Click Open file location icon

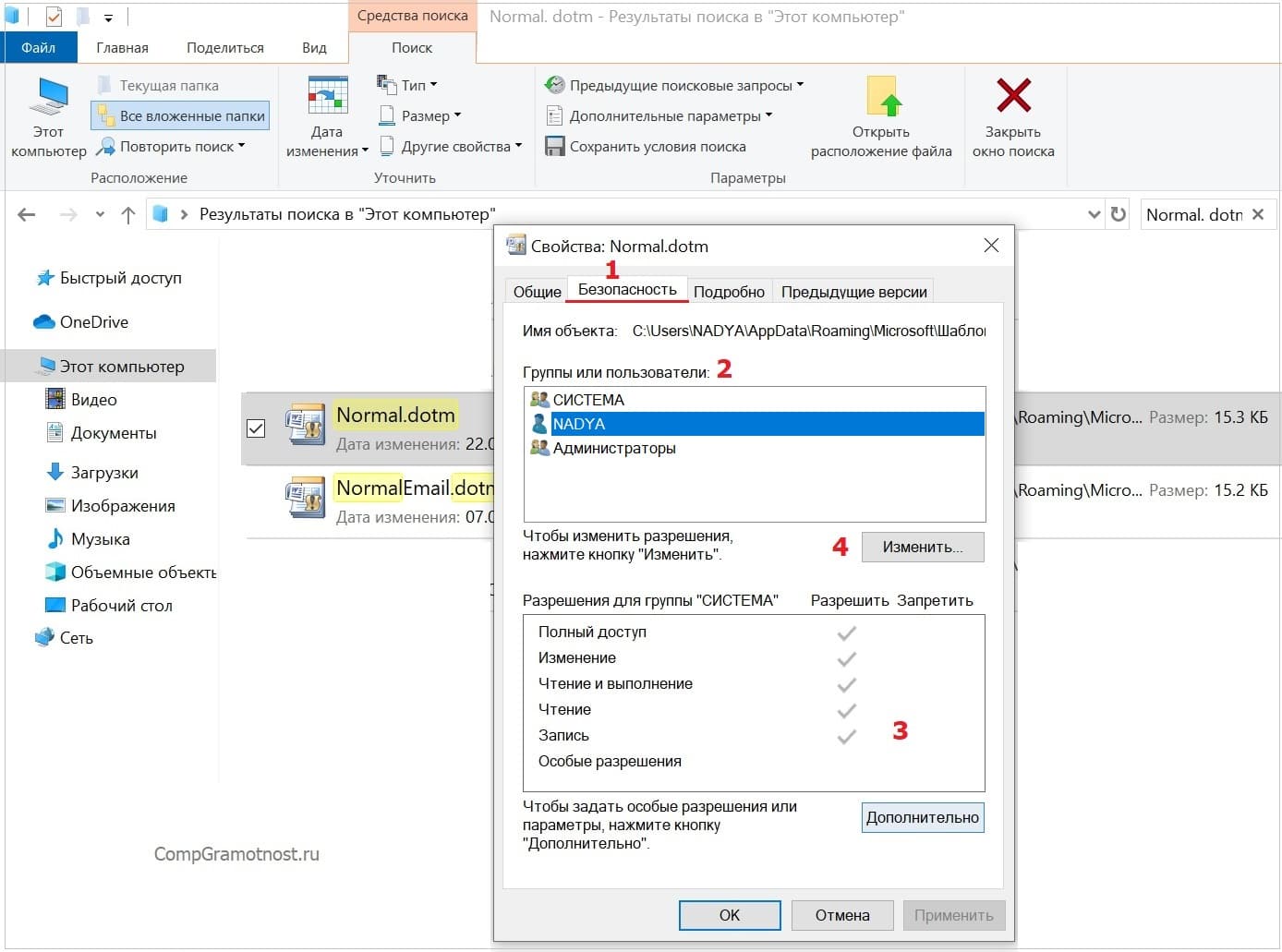[882, 98]
